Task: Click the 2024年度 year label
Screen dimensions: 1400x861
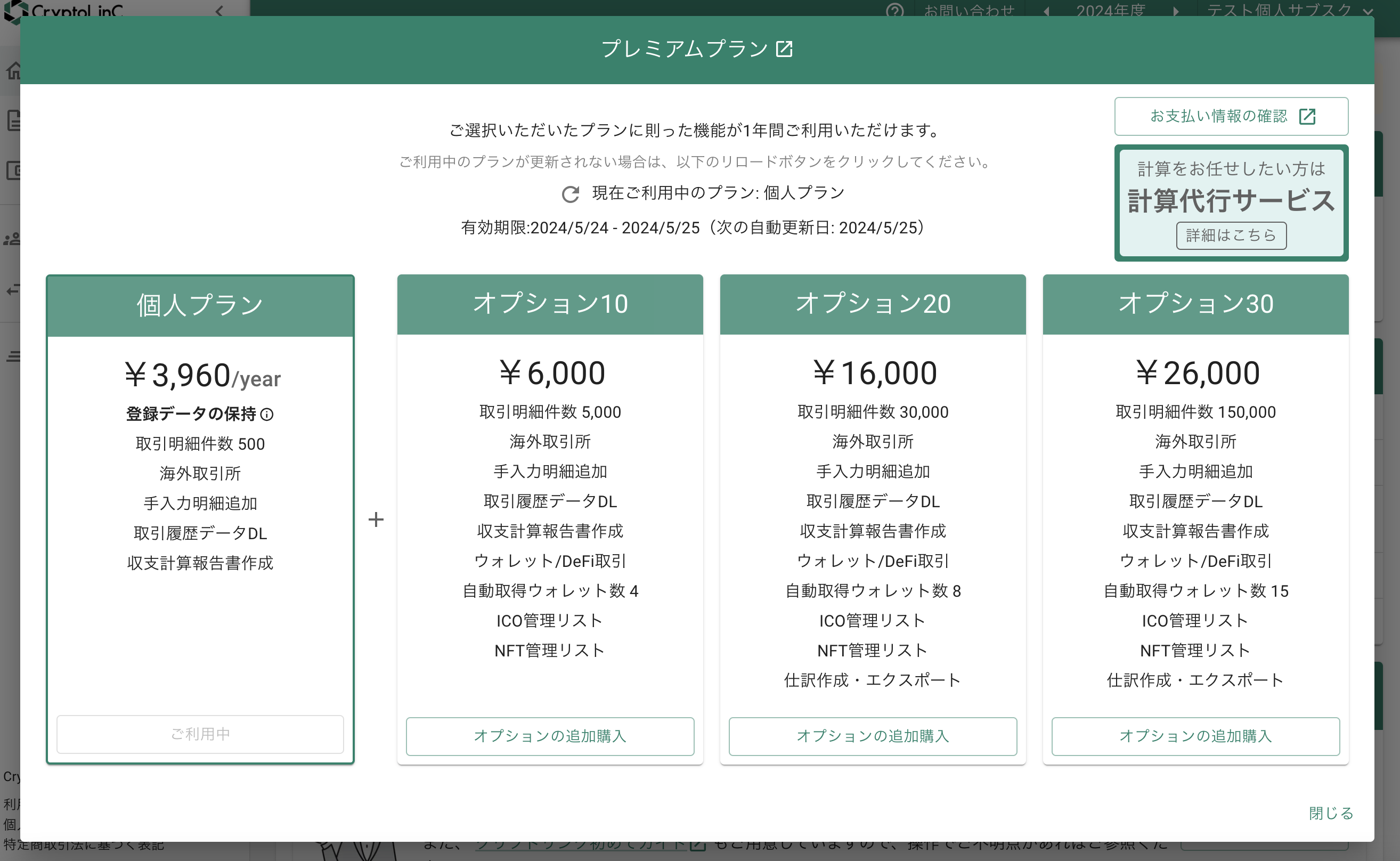Action: 1110,11
